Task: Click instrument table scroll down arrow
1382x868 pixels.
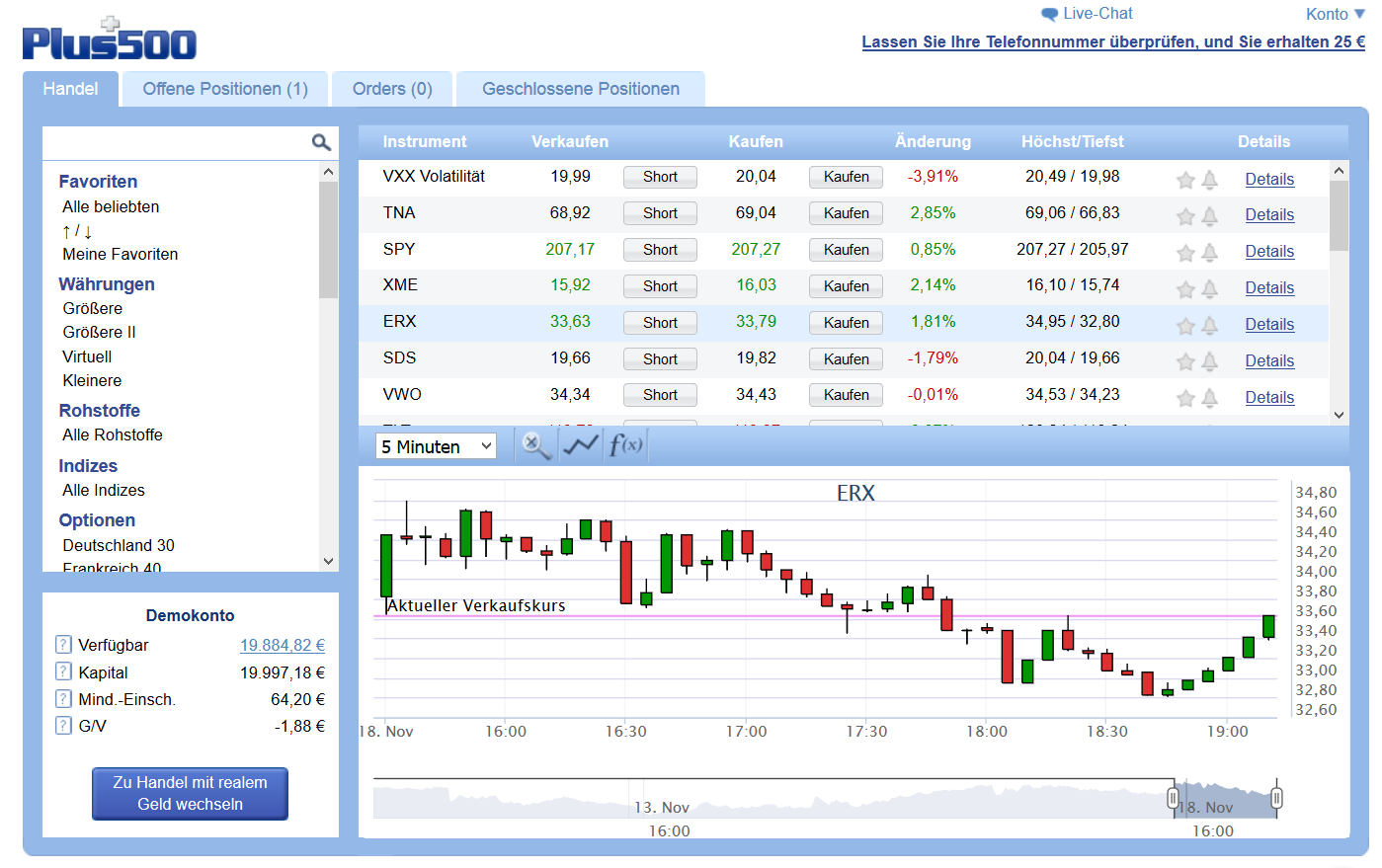Action: [x=1339, y=416]
